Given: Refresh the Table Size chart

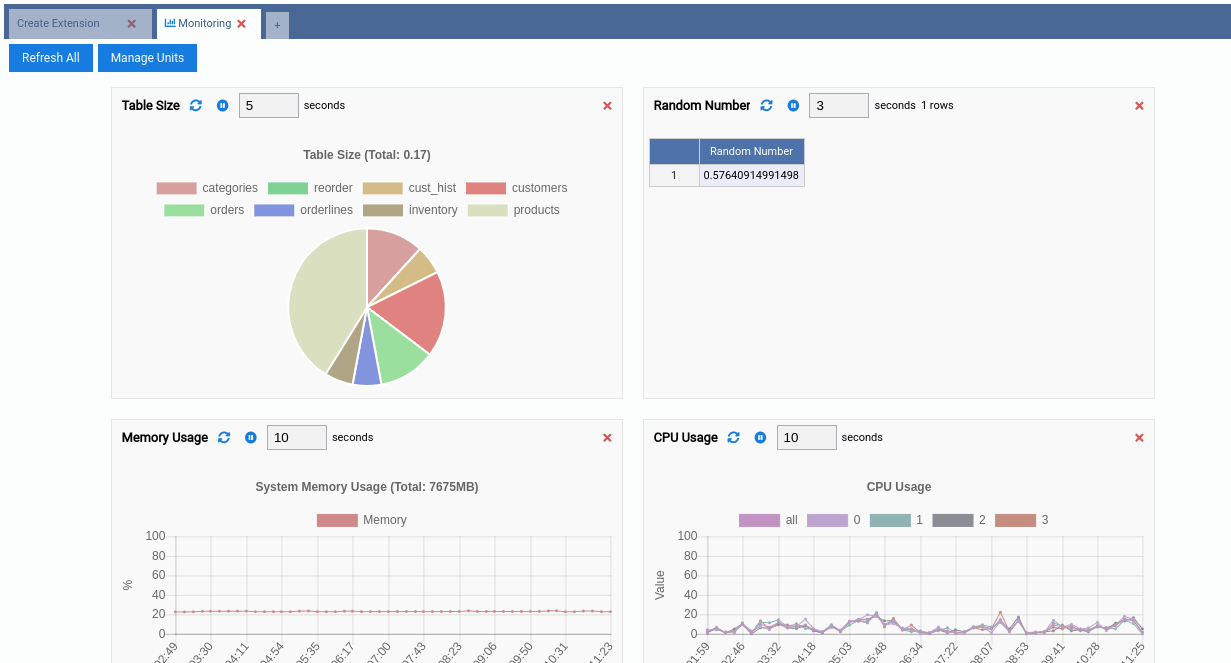Looking at the screenshot, I should pyautogui.click(x=196, y=105).
